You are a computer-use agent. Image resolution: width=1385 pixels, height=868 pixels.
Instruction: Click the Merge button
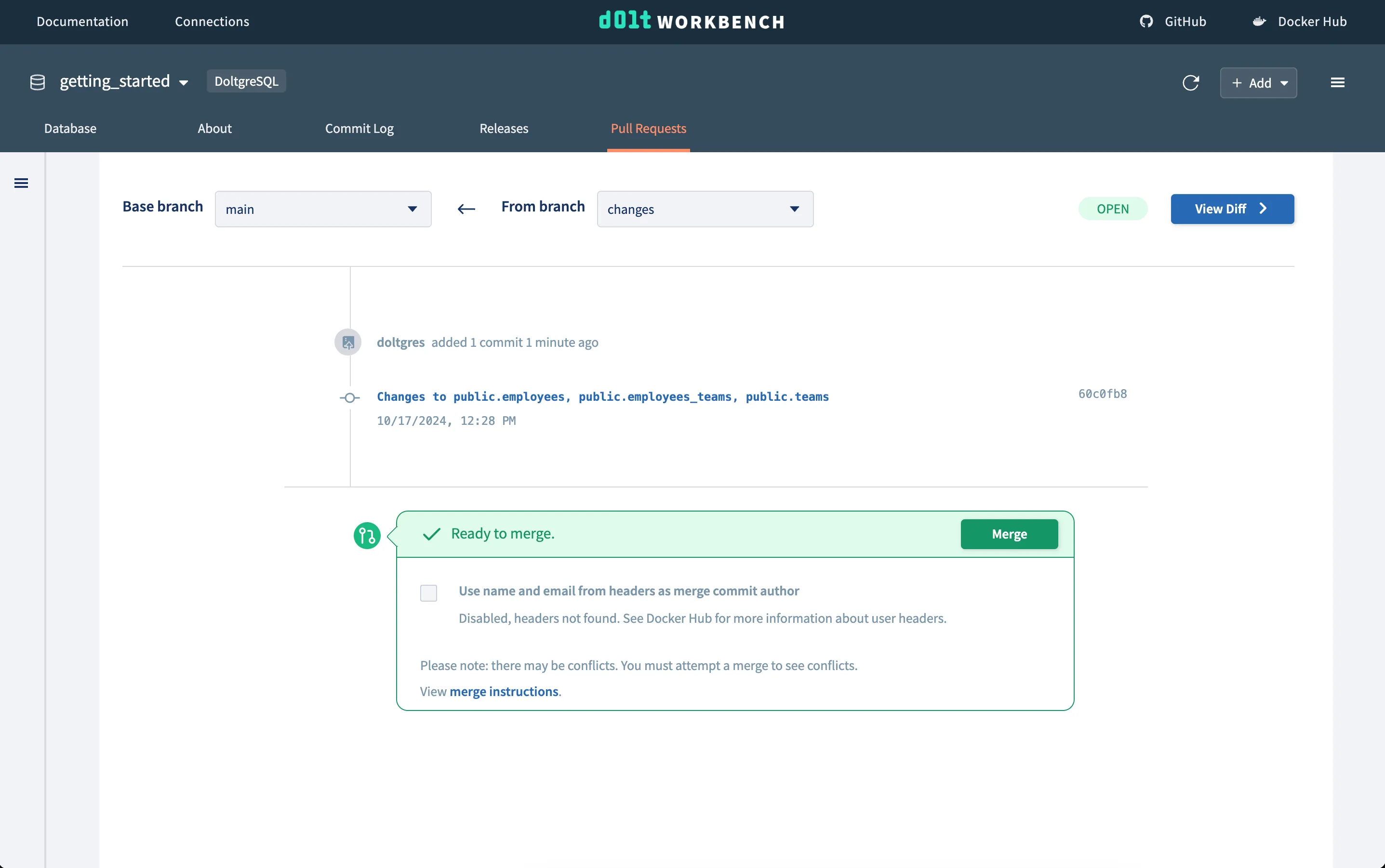tap(1009, 534)
